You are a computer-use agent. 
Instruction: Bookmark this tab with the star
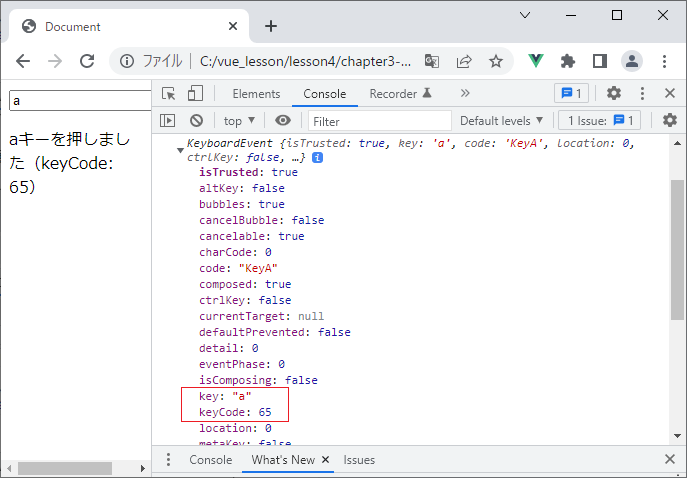(x=496, y=61)
